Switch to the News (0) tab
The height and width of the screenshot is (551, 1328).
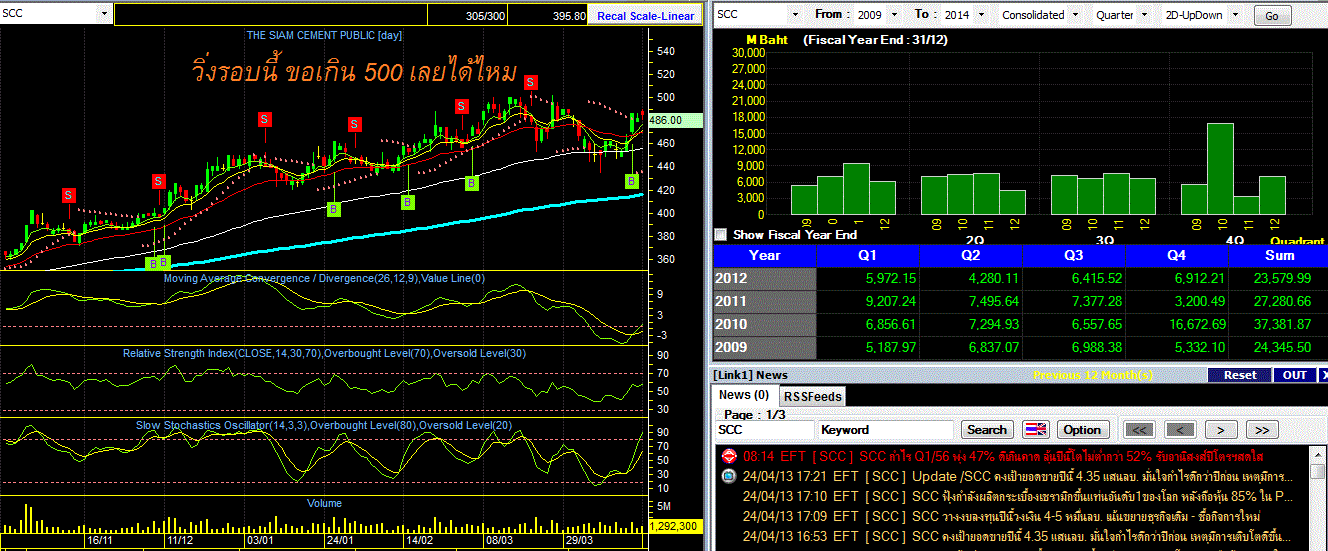(744, 395)
